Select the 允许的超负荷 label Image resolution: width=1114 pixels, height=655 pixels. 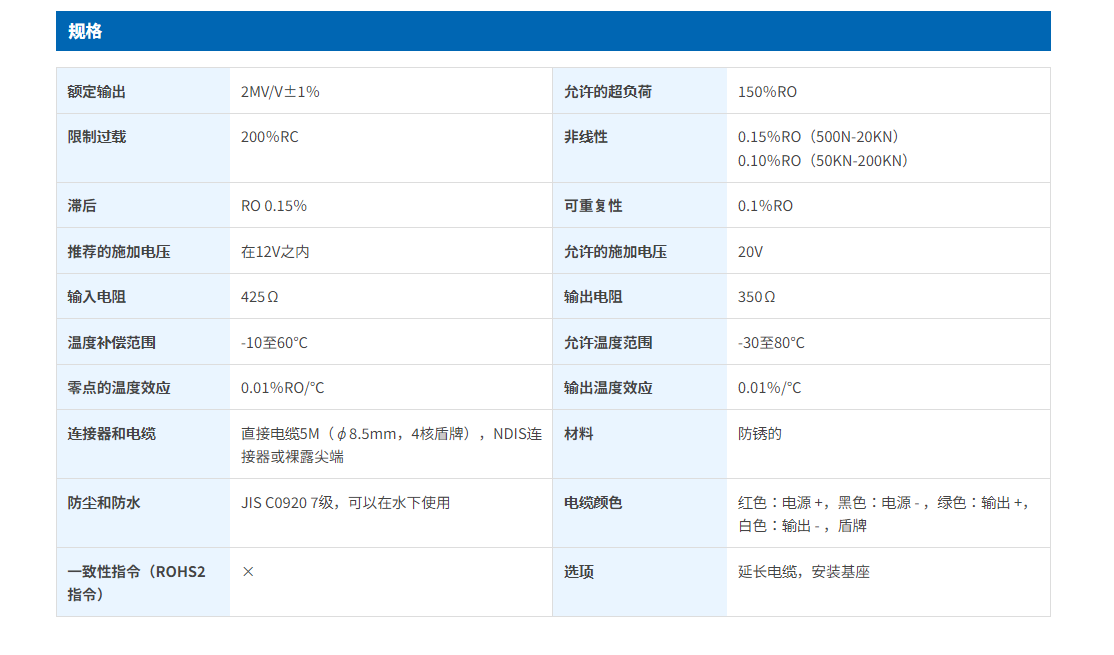pos(607,92)
